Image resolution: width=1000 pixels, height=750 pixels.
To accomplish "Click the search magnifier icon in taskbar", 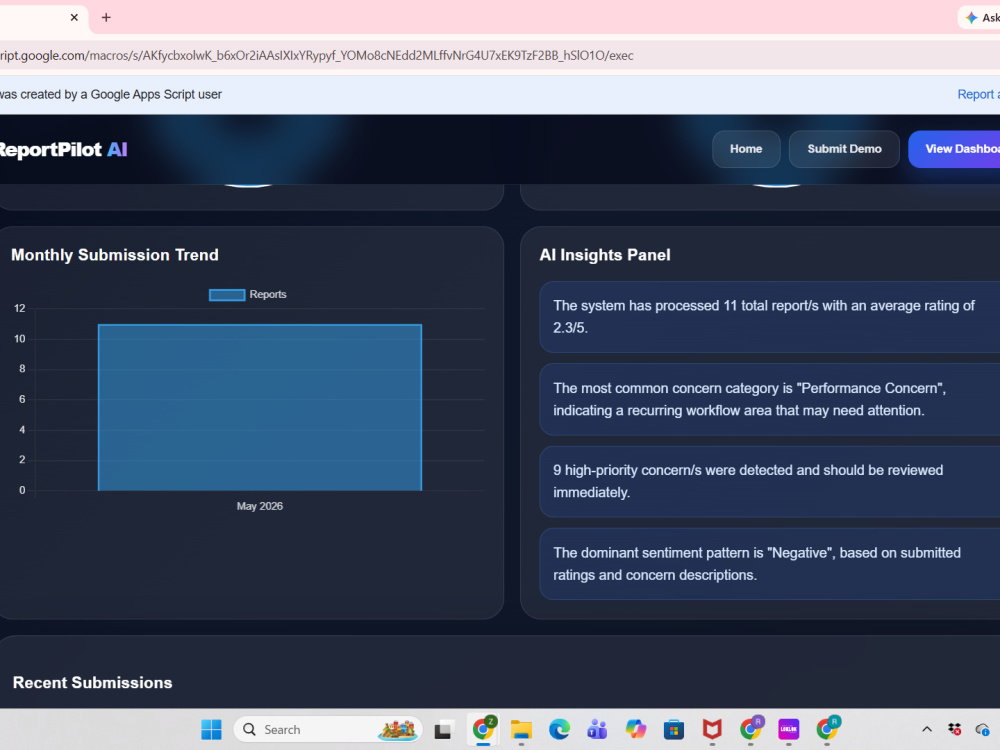I will pos(249,729).
